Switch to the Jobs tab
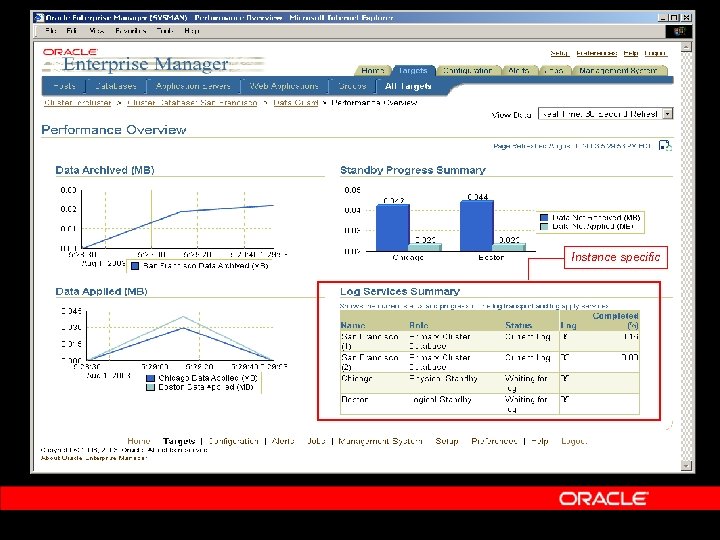This screenshot has width=720, height=540. point(554,71)
